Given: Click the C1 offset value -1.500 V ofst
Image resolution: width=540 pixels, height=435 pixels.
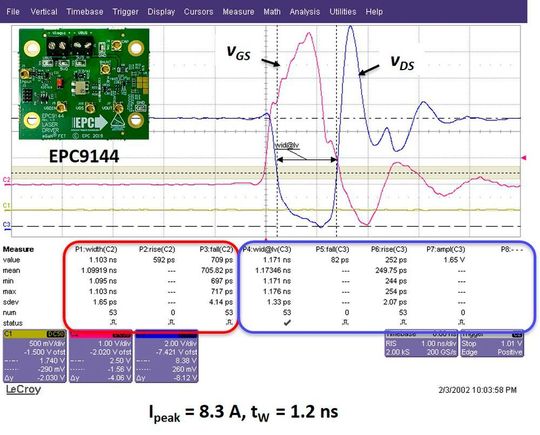Looking at the screenshot, I should pos(44,352).
